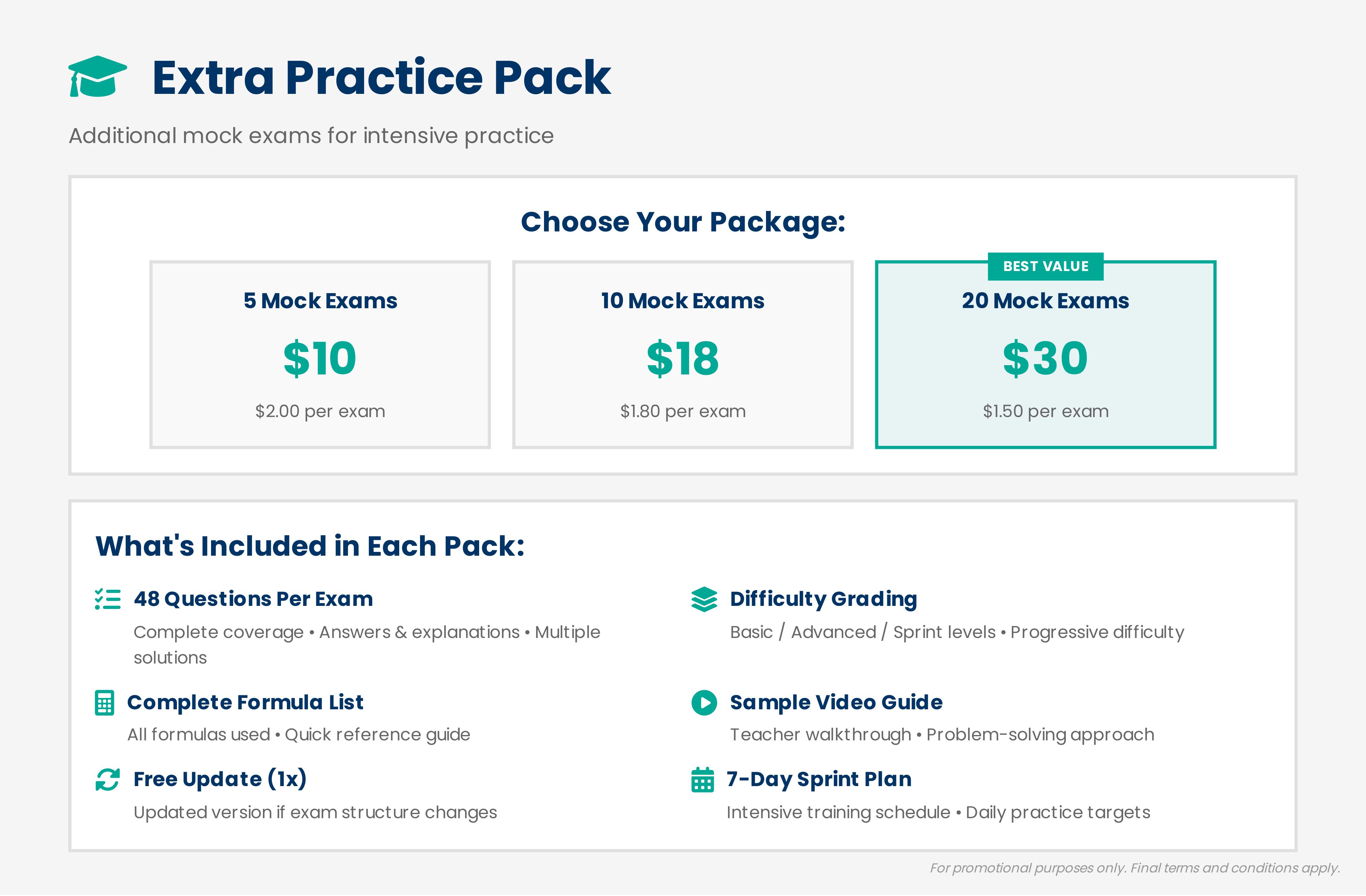
Task: Choose the 10 Mock Exams package card
Action: pyautogui.click(x=682, y=355)
